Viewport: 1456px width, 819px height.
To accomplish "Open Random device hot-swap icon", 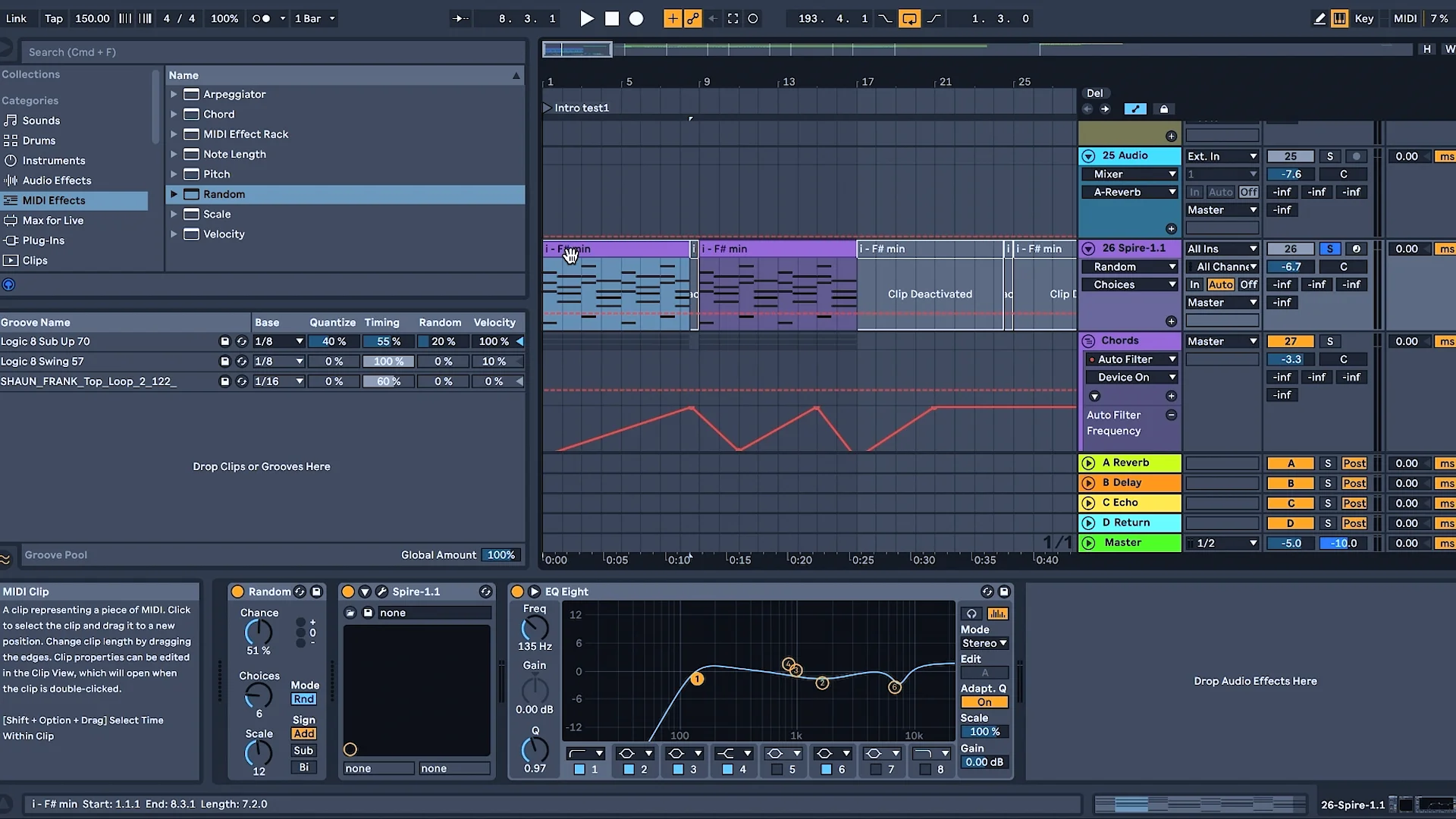I will coord(300,591).
